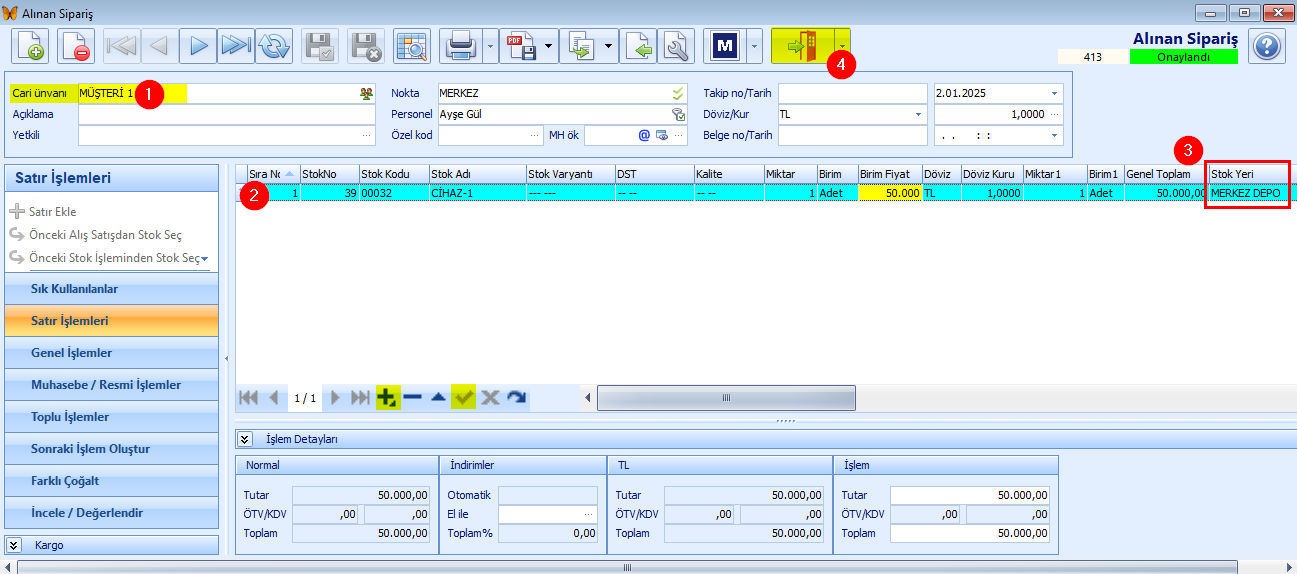
Task: Click Önceki Stok İşleminden Stok Seç
Action: click(114, 258)
